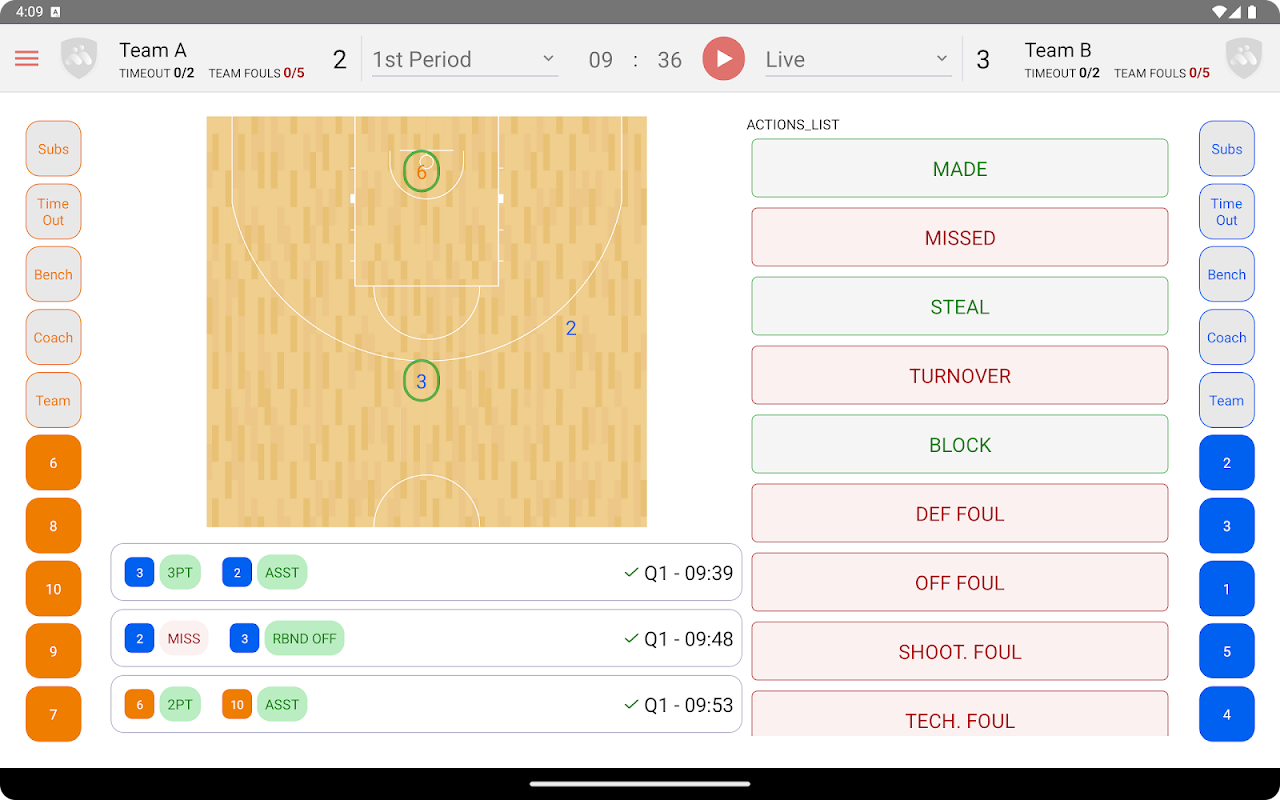Select Team A player 6 in the roster column
This screenshot has height=800, width=1280.
click(53, 463)
